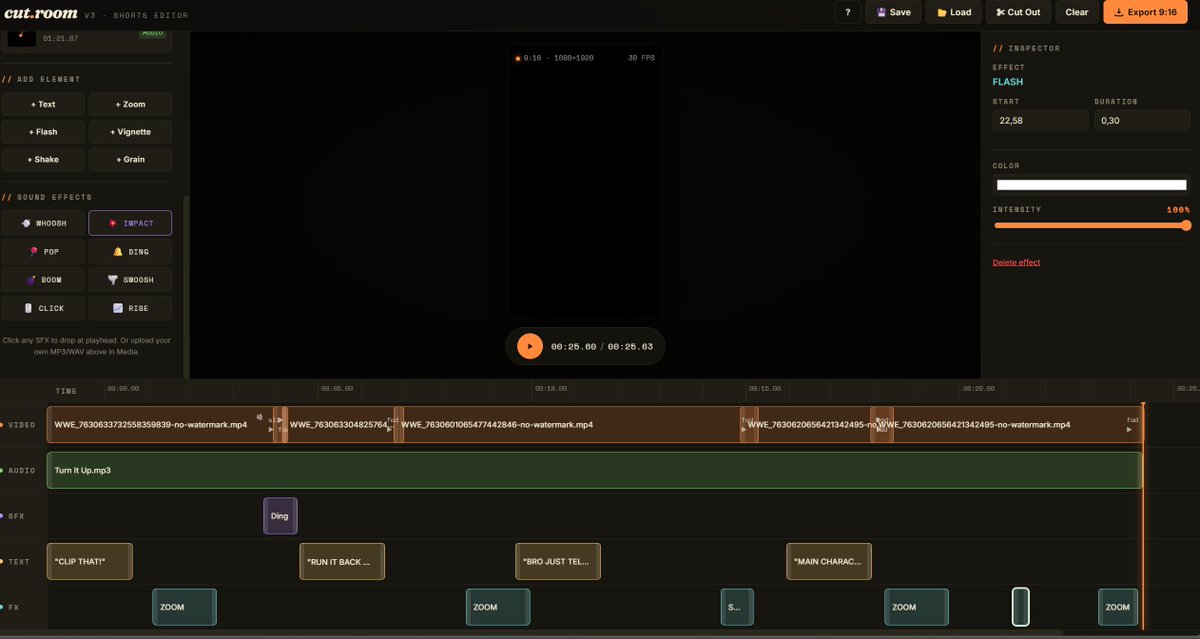Use the Rise sound effect
Viewport: 1200px width, 639px height.
click(130, 308)
